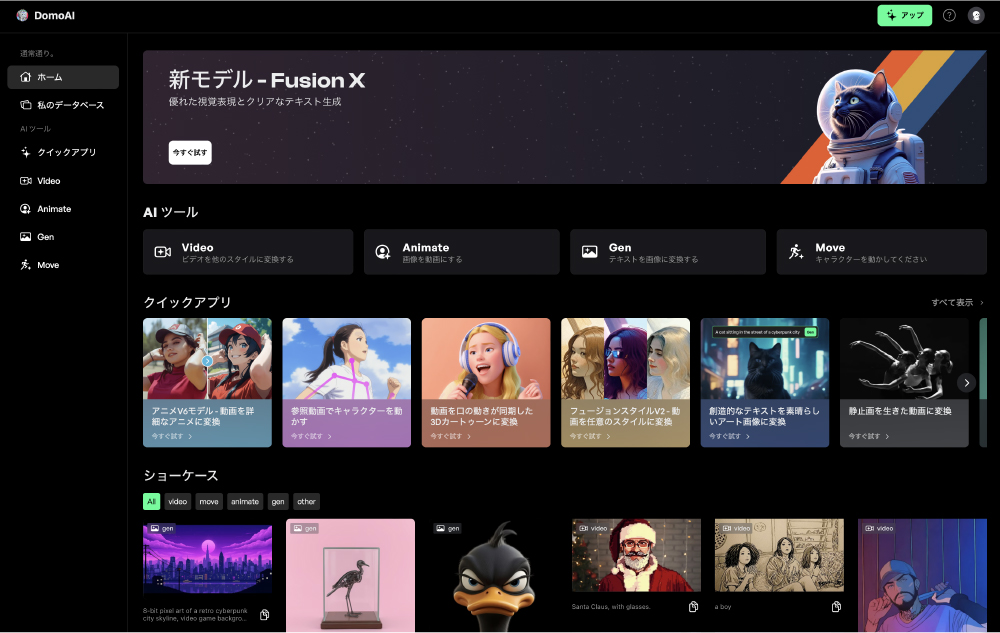The height and width of the screenshot is (633, 1000).
Task: Open the angry black duck showcase image
Action: (494, 575)
